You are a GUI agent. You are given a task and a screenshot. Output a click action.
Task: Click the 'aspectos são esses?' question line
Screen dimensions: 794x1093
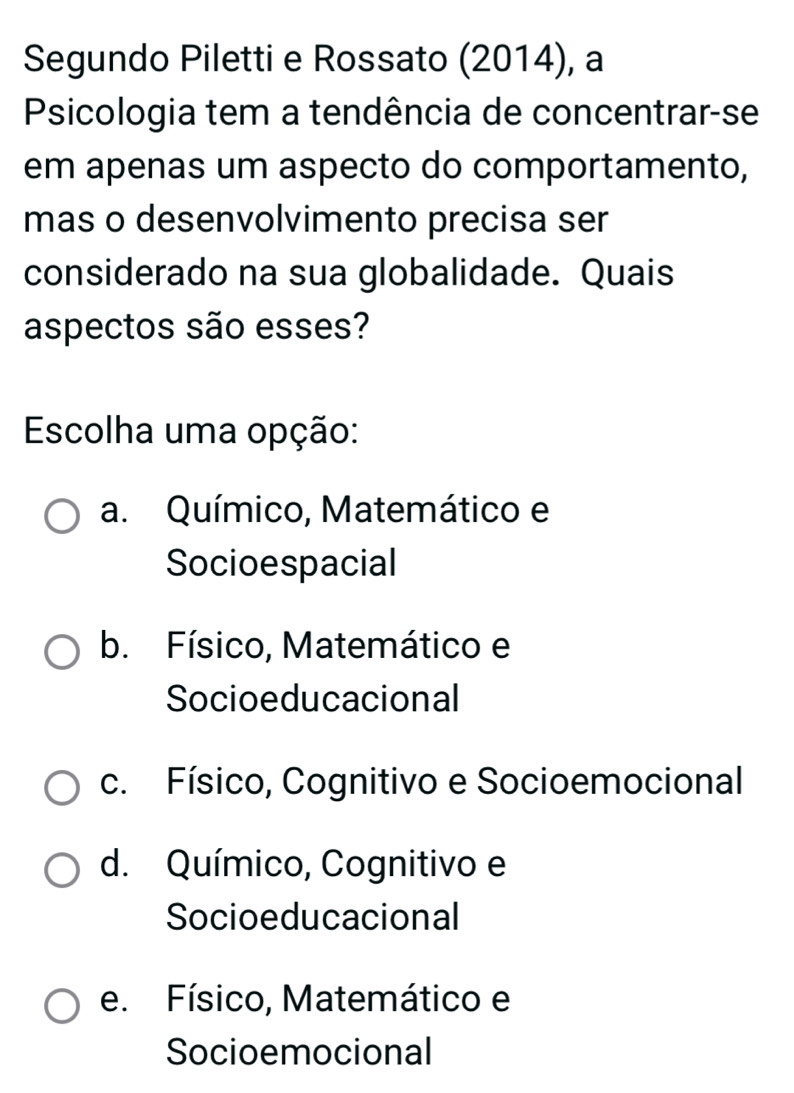[x=193, y=328]
